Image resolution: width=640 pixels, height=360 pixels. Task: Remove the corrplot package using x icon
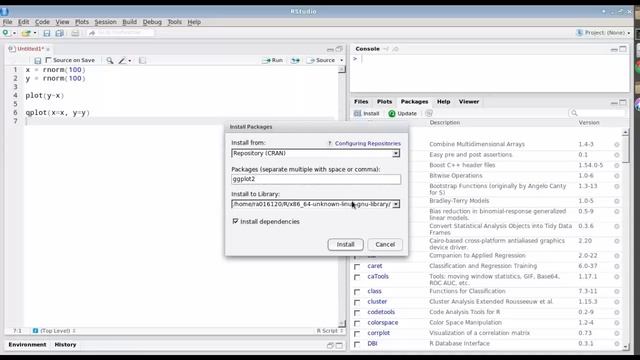[617, 333]
